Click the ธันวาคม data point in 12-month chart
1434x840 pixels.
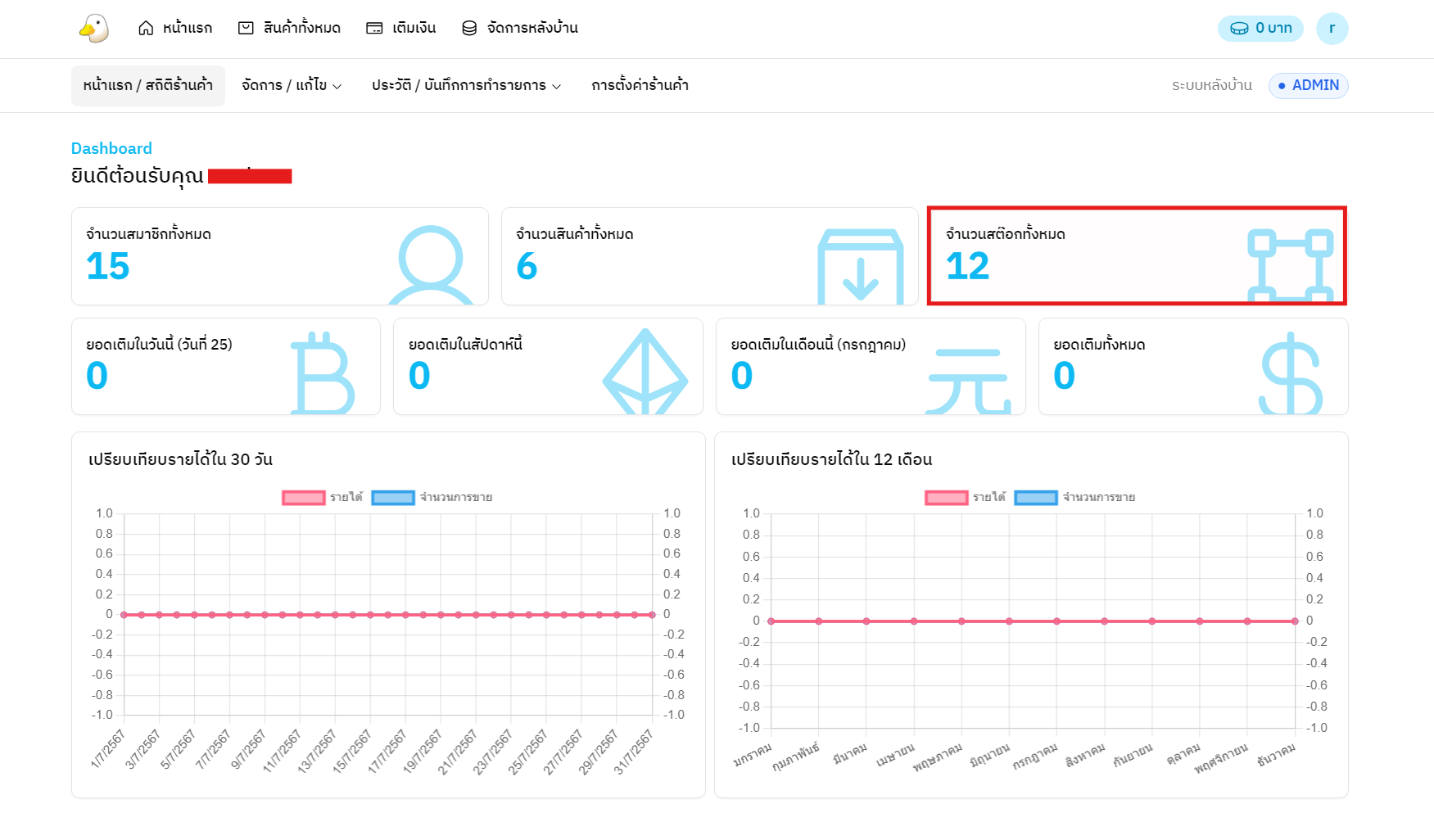pyautogui.click(x=1295, y=621)
